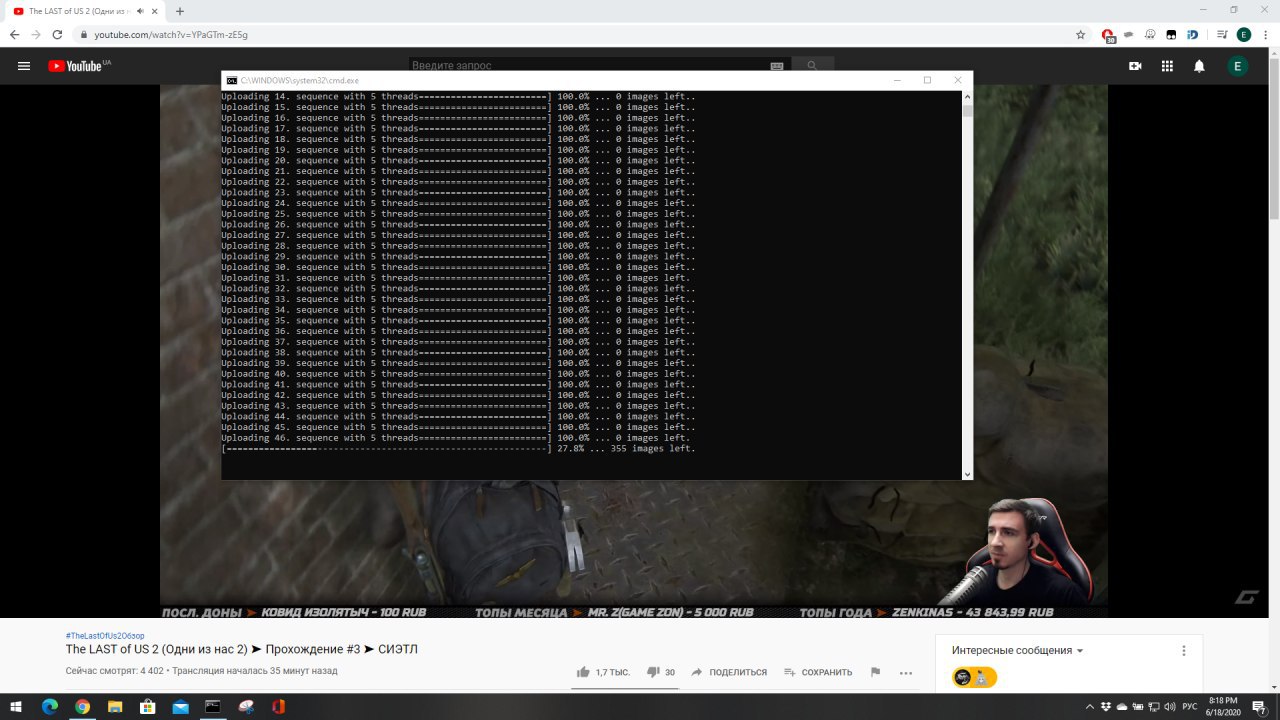Image resolution: width=1280 pixels, height=720 pixels.
Task: Click the СОХРАНИТЬ save button
Action: click(818, 672)
